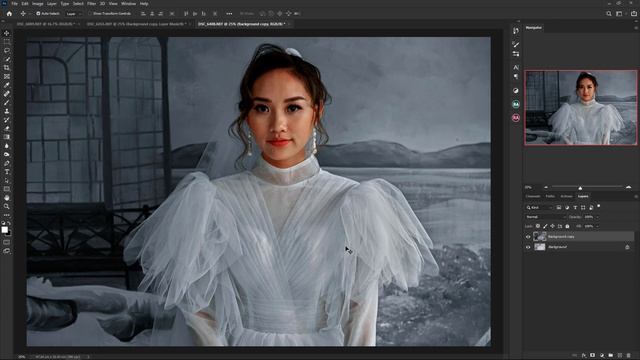Click the Navigator zoom slider handle

coord(580,188)
